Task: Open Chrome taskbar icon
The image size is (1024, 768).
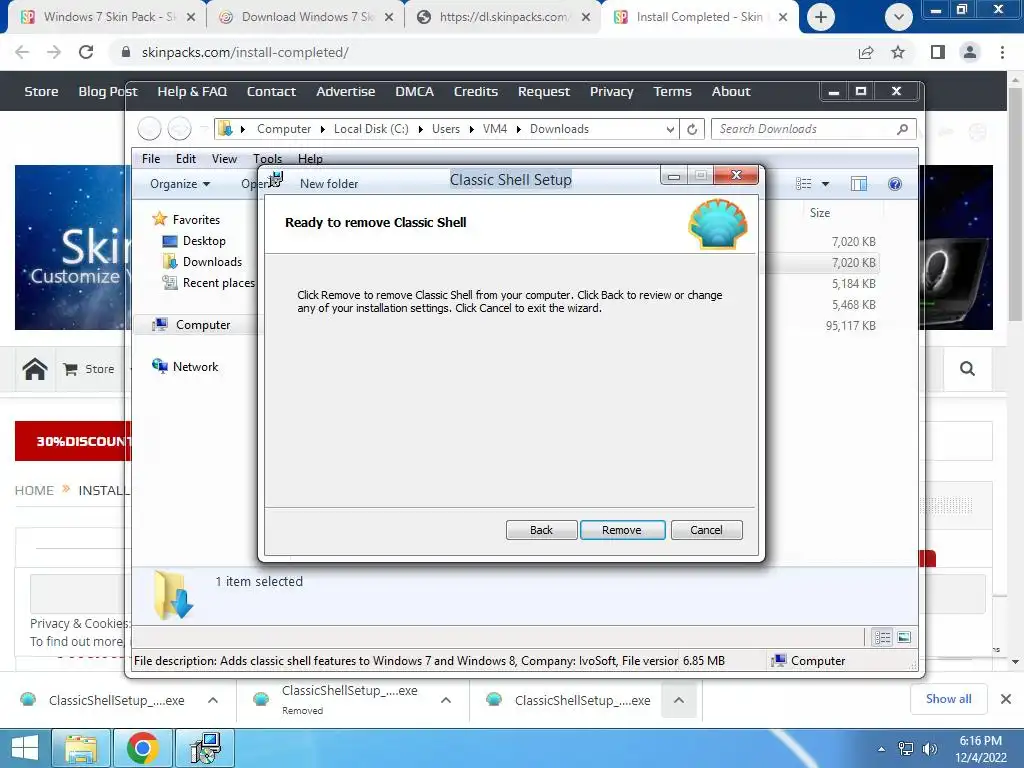Action: (142, 748)
